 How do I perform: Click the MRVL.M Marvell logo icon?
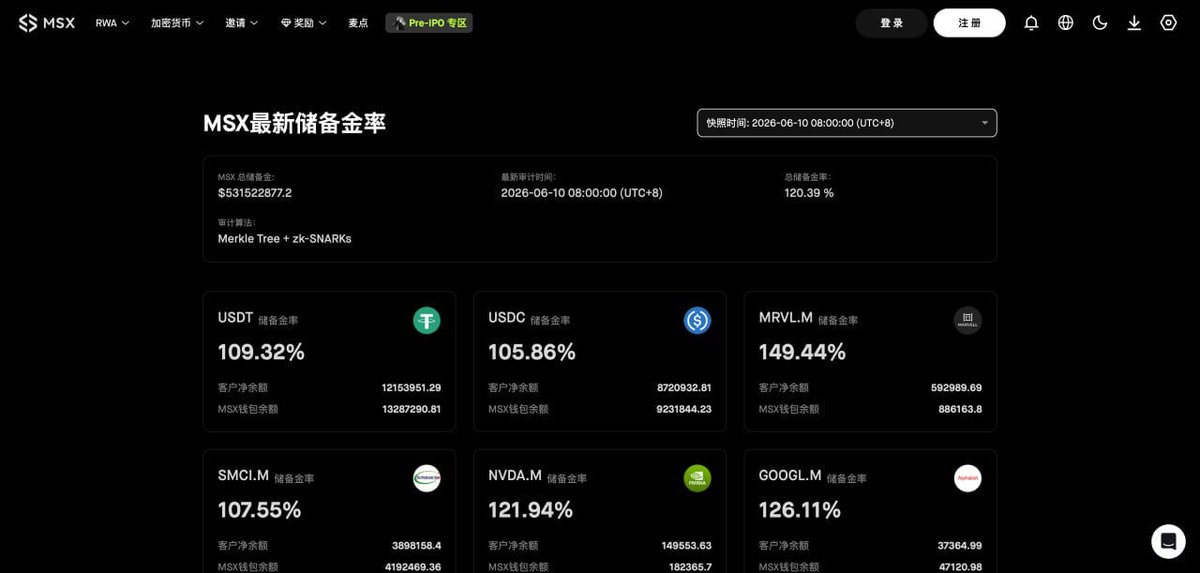point(967,320)
